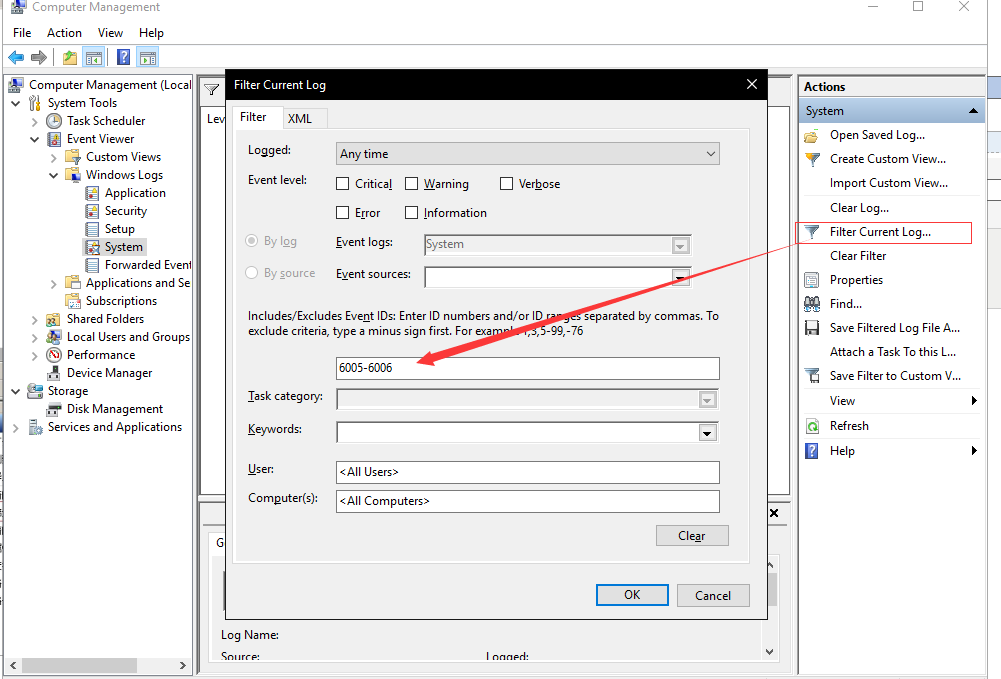This screenshot has width=1001, height=679.
Task: Click the back navigation arrow
Action: tap(15, 57)
